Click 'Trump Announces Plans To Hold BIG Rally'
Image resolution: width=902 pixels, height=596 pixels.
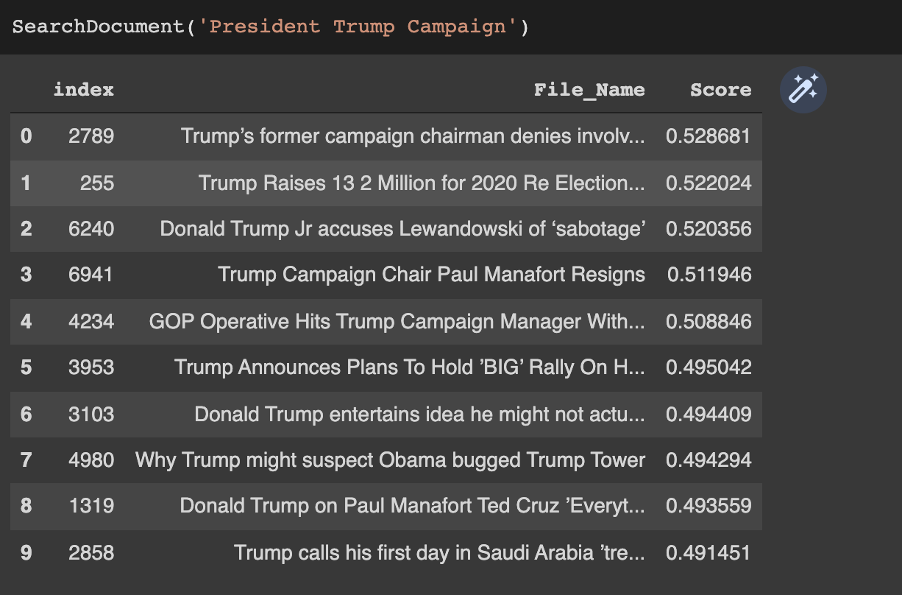tap(410, 367)
